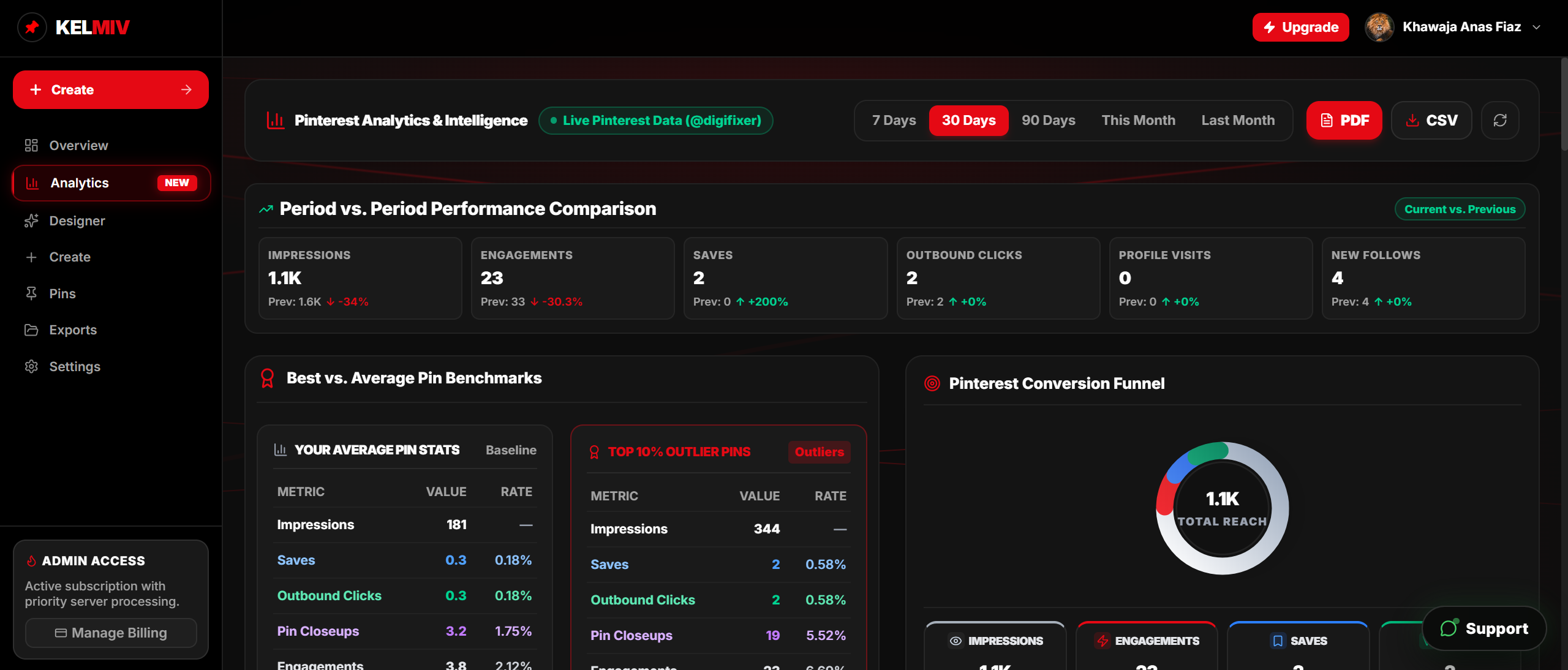Image resolution: width=1568 pixels, height=670 pixels.
Task: Open Pins in the sidebar
Action: [111, 293]
